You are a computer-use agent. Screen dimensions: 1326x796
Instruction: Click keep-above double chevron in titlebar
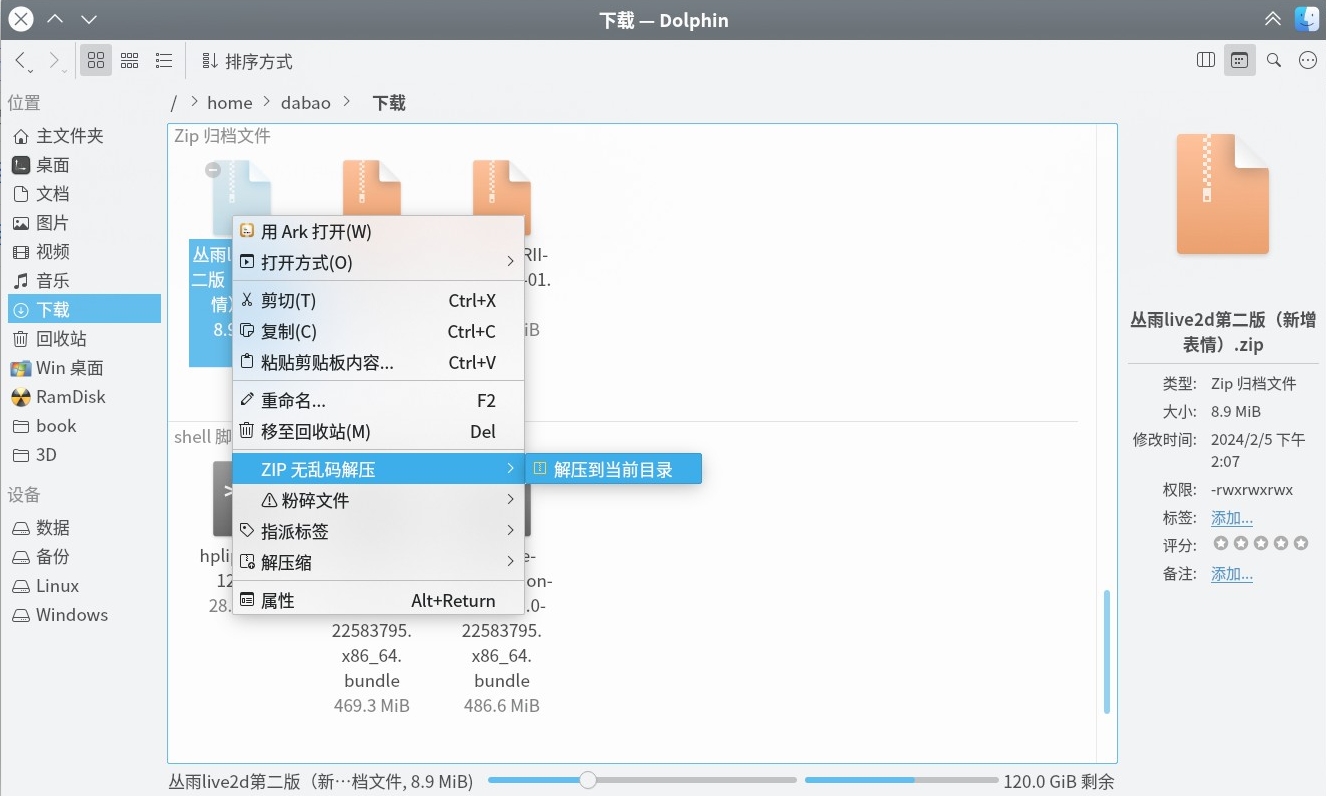(1272, 19)
